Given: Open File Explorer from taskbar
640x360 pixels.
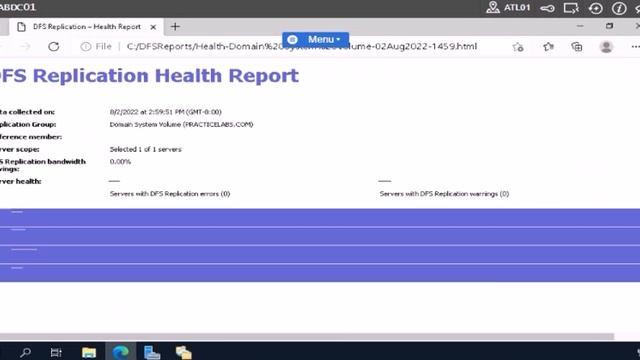Looking at the screenshot, I should click(x=89, y=352).
